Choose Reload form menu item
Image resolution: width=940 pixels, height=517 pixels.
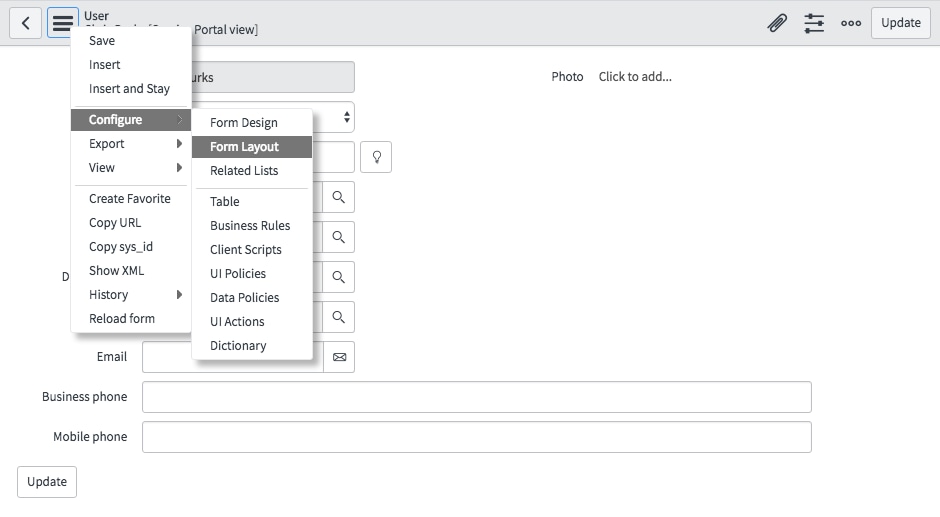click(x=131, y=318)
